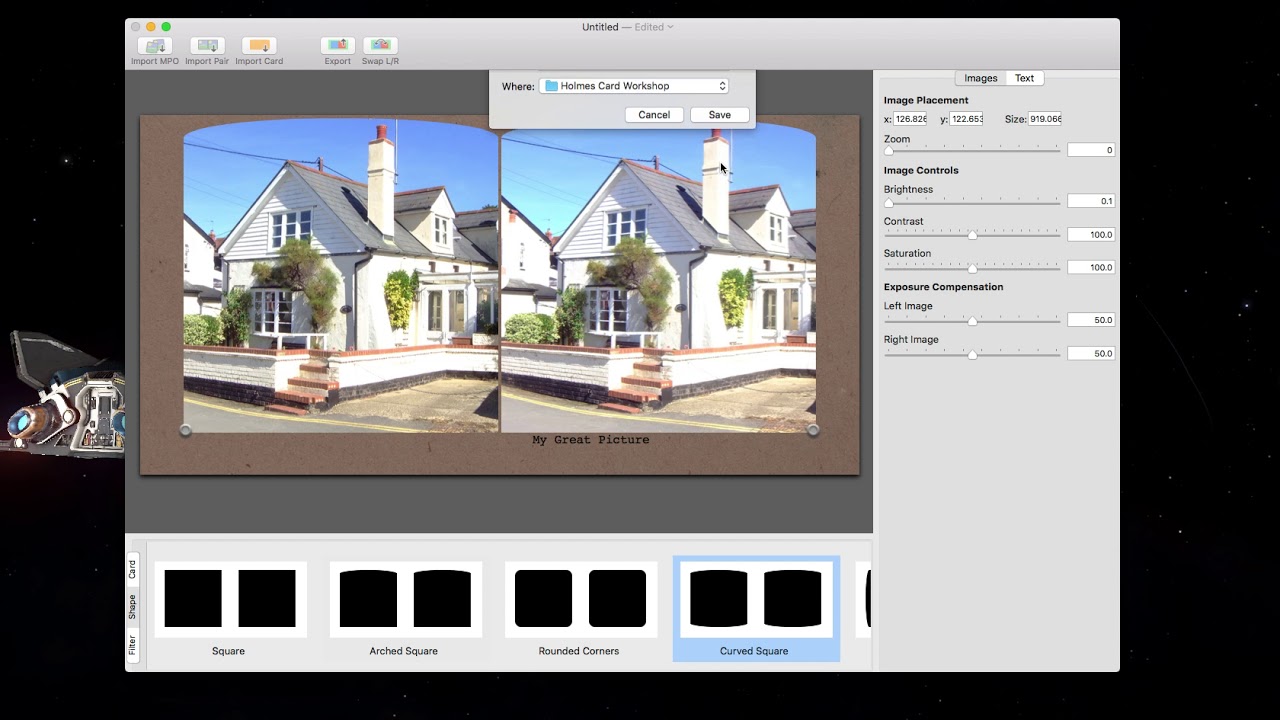Screen dimensions: 1280x720
Task: Choose the Square shape thumbnail
Action: pos(229,599)
